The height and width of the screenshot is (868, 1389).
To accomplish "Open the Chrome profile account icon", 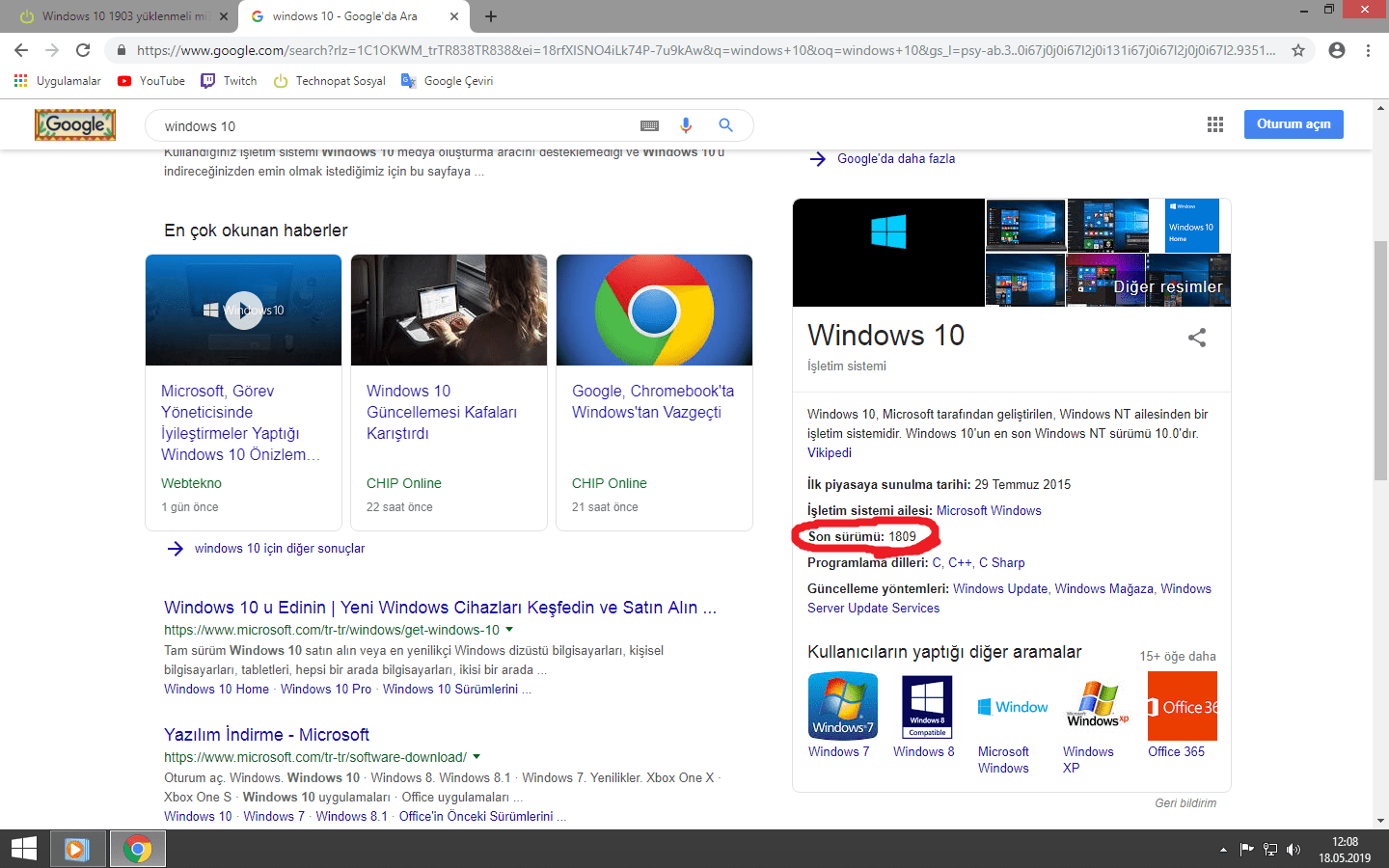I will pos(1337,50).
